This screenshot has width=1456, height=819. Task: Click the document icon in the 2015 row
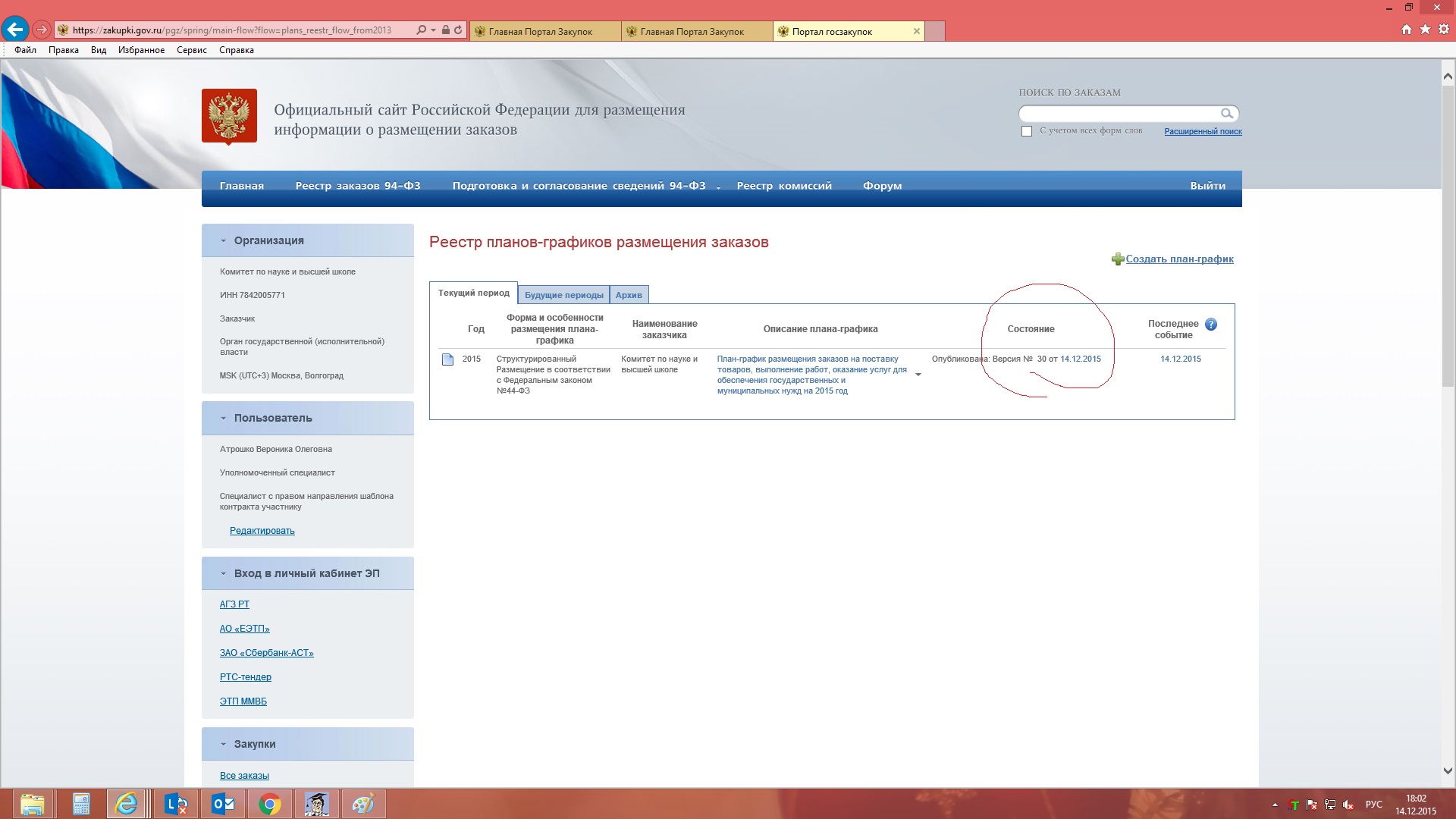coord(447,359)
